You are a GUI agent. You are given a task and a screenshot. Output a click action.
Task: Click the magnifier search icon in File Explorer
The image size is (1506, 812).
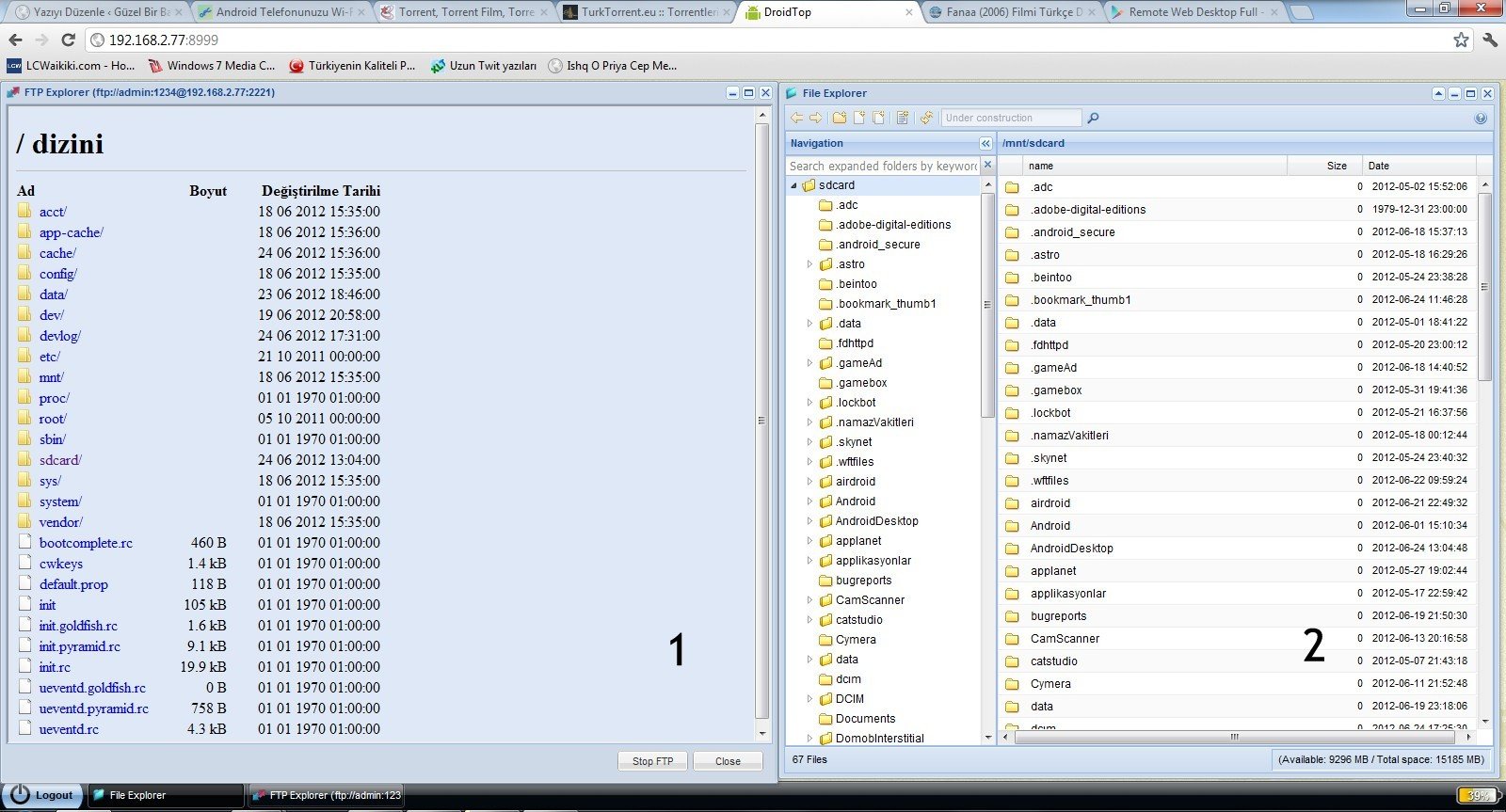[1093, 118]
